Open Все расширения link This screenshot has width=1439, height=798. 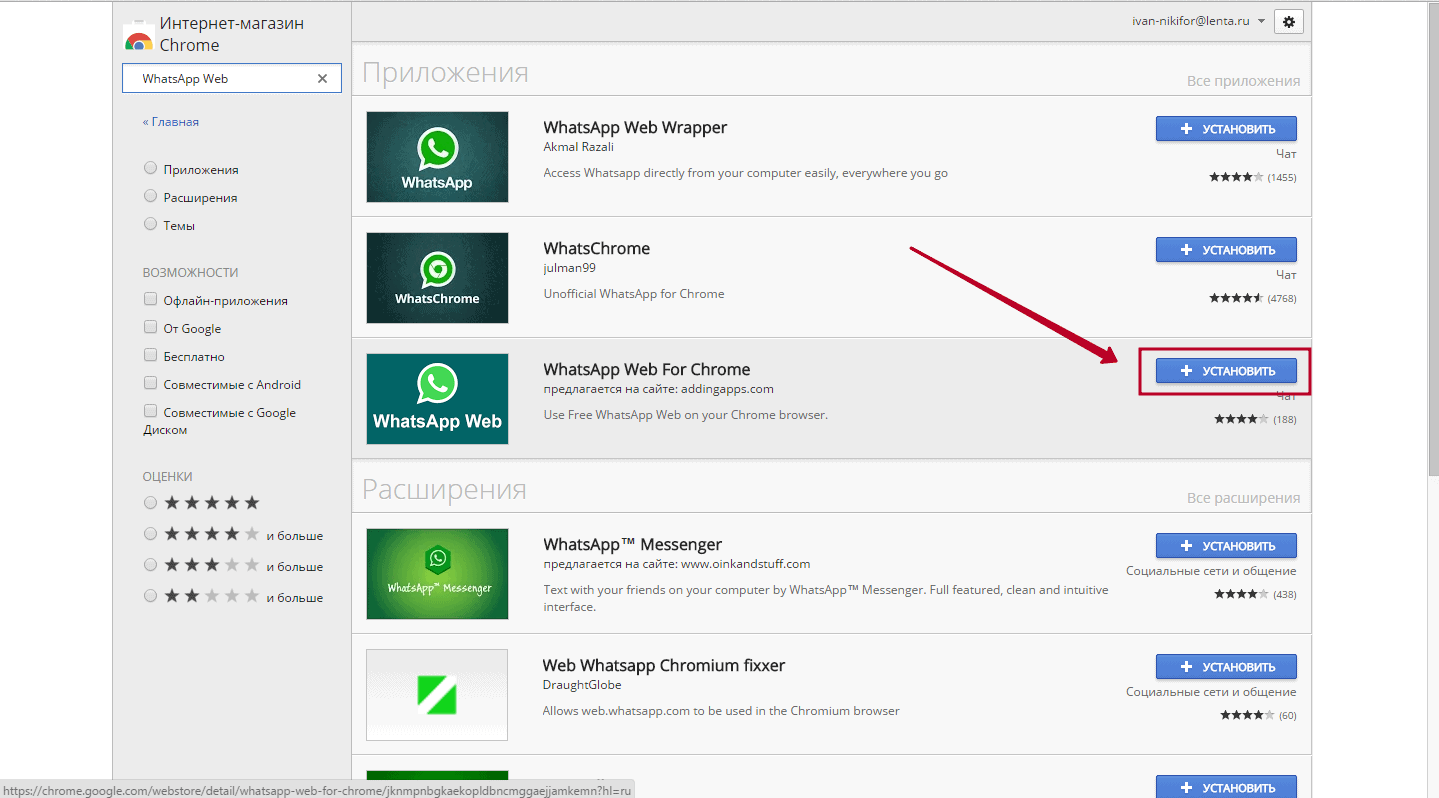click(x=1243, y=498)
